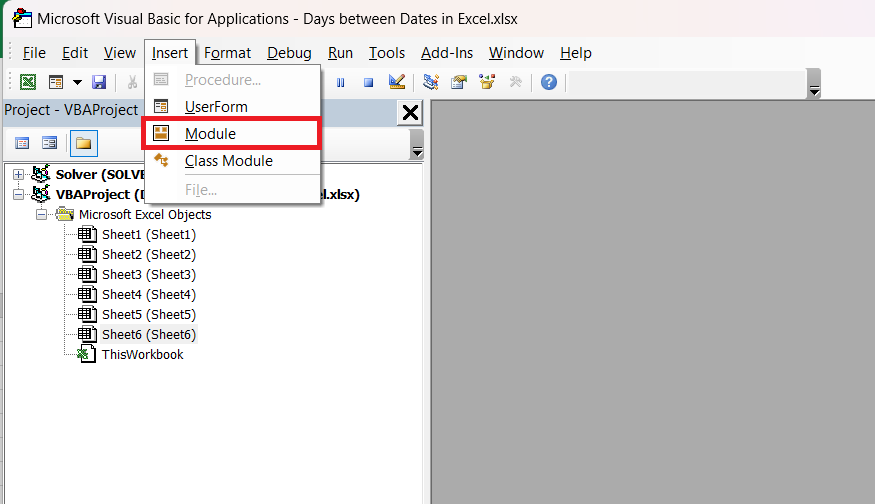Open the Edit menu
This screenshot has width=875, height=504.
pyautogui.click(x=75, y=53)
